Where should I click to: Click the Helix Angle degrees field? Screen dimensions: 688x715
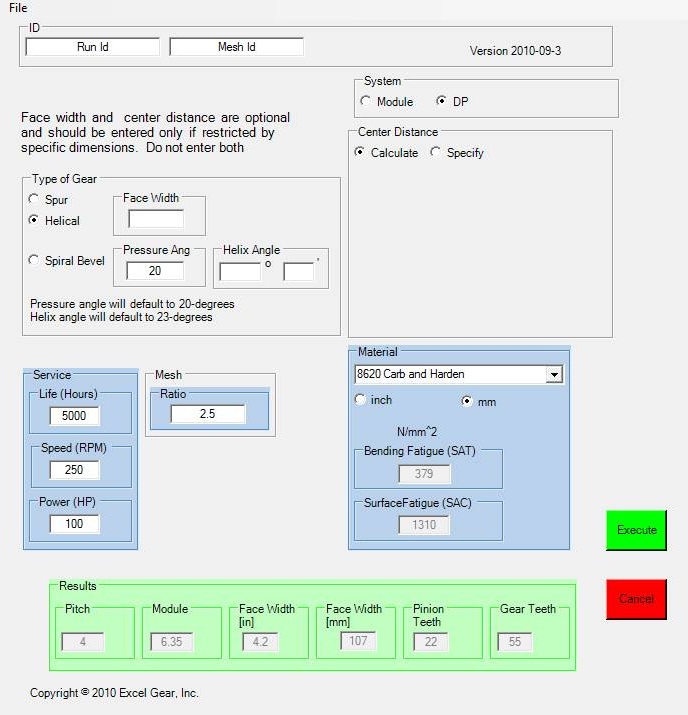tap(239, 271)
